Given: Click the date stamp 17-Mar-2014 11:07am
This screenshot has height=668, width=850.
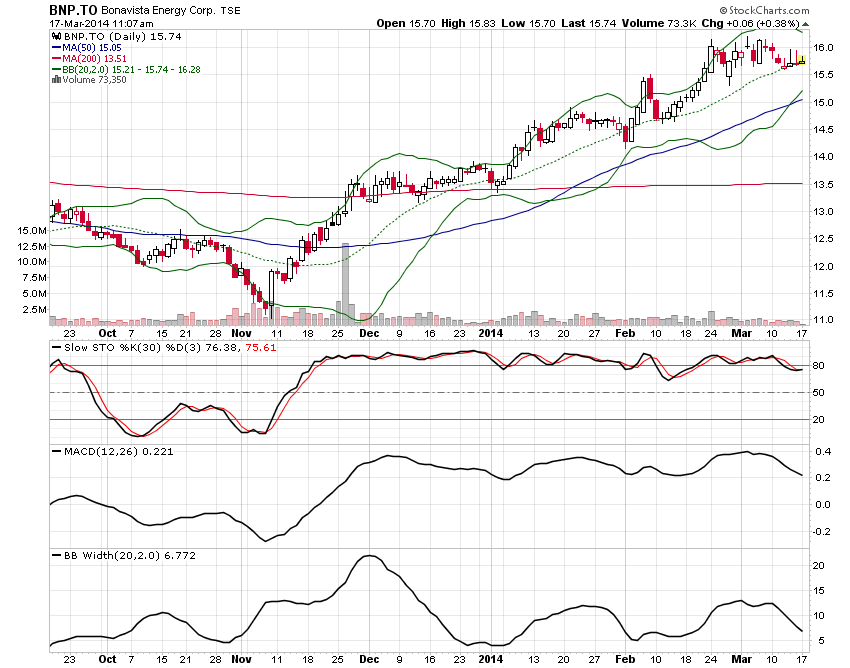Looking at the screenshot, I should [x=101, y=23].
